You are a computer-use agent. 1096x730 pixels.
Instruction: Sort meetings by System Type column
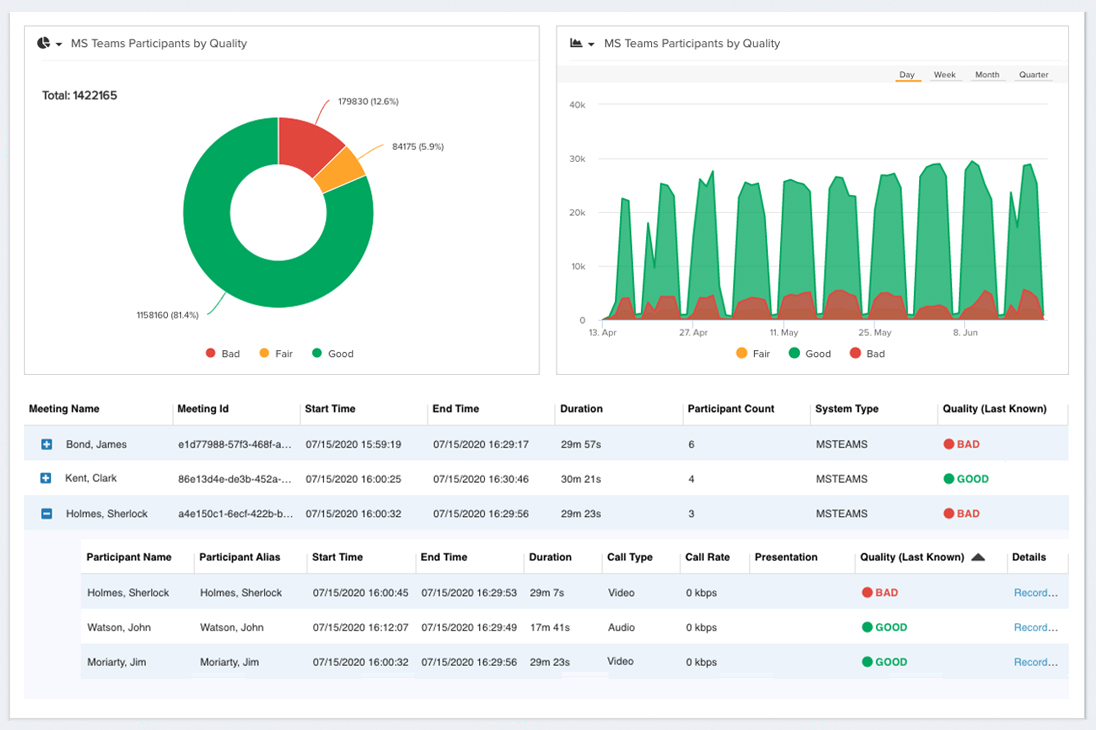point(847,409)
